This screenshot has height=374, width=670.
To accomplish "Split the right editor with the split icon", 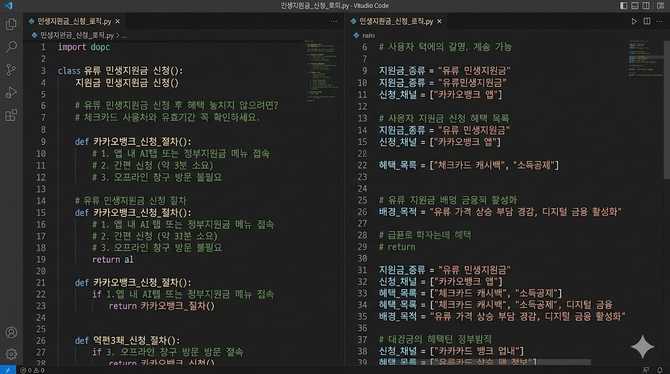I will click(x=647, y=21).
